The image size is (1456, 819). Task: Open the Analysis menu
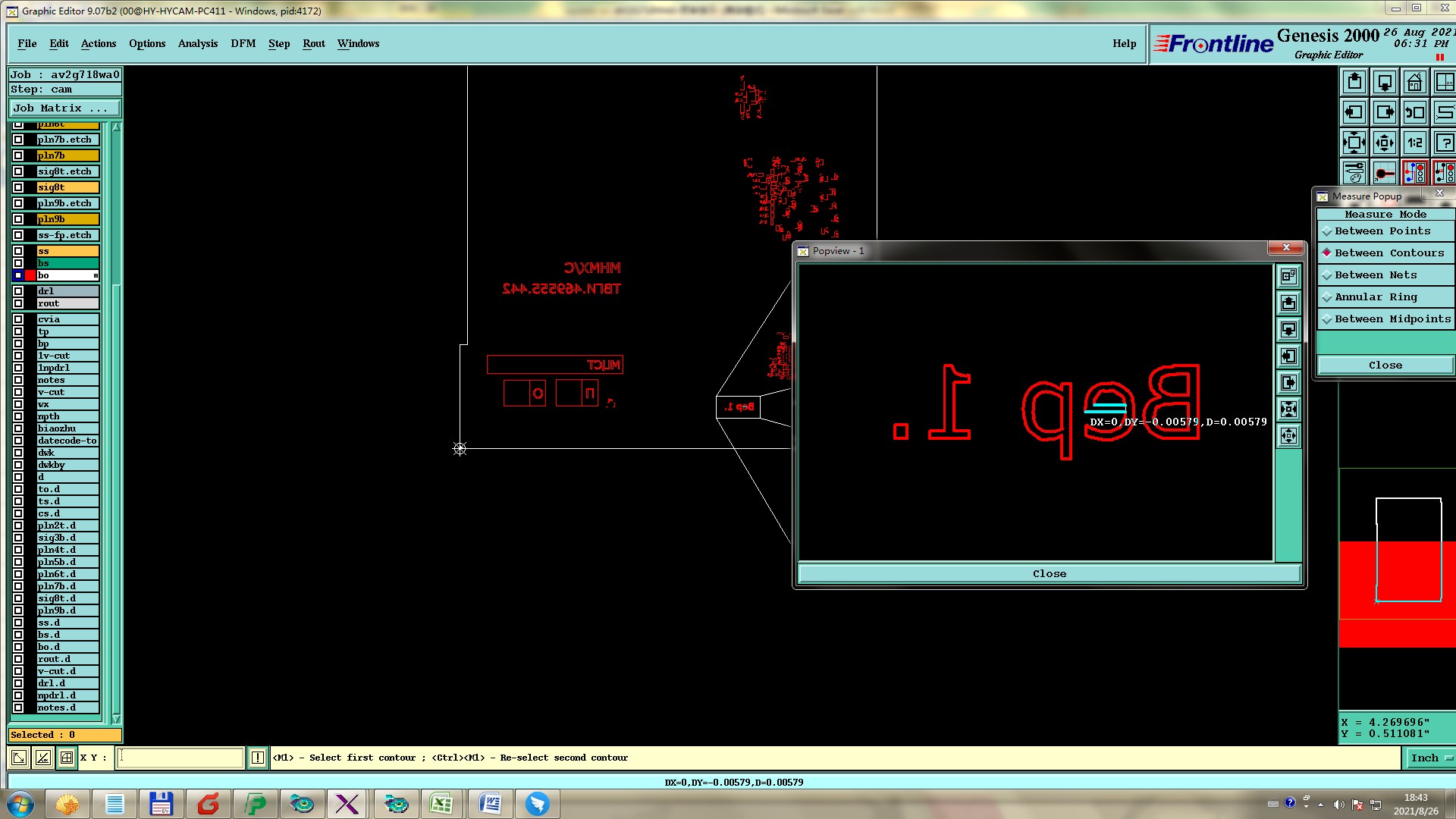[197, 44]
